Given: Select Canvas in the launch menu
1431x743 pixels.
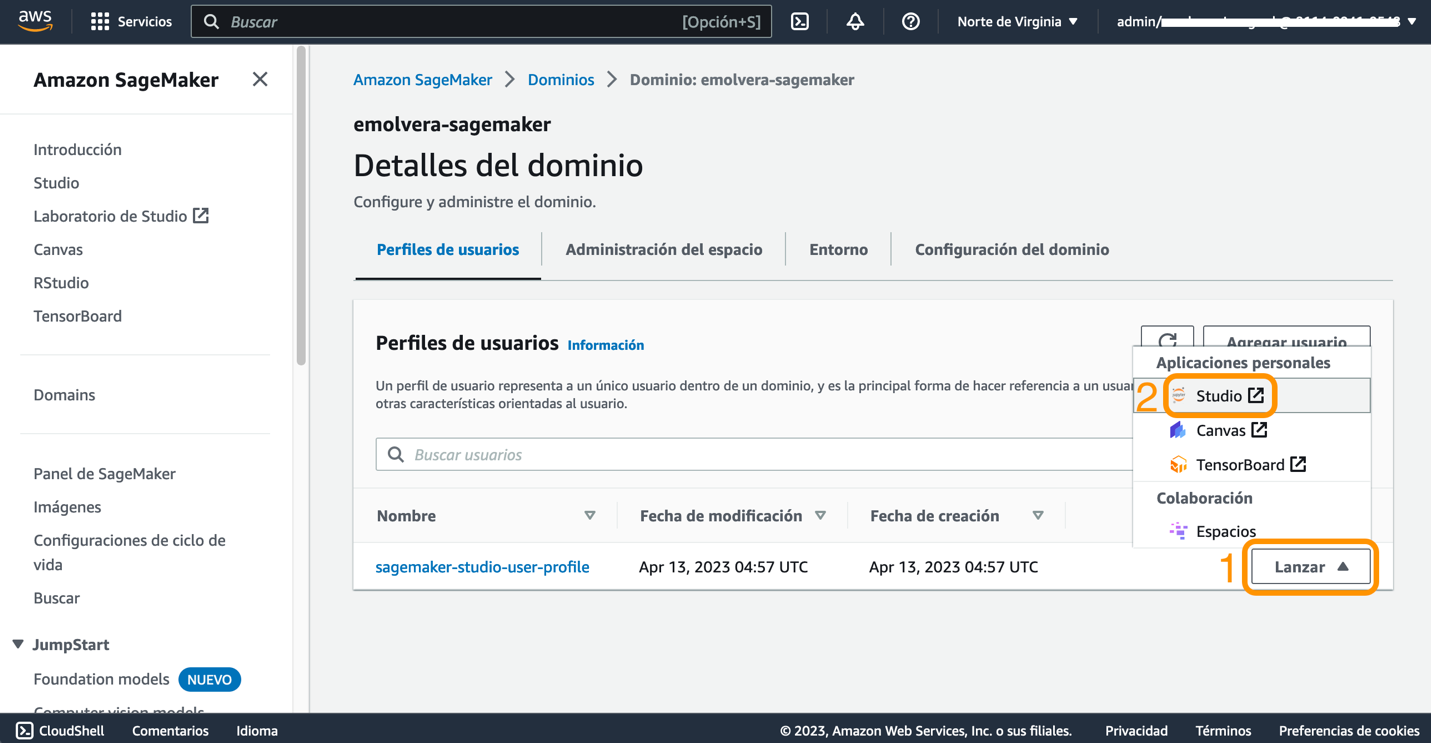Looking at the screenshot, I should click(1252, 430).
